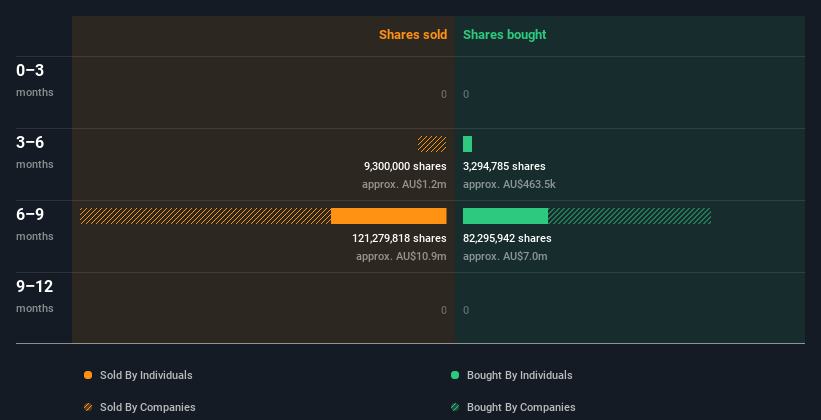Click the solid green bar in 6–9 months

point(505,216)
